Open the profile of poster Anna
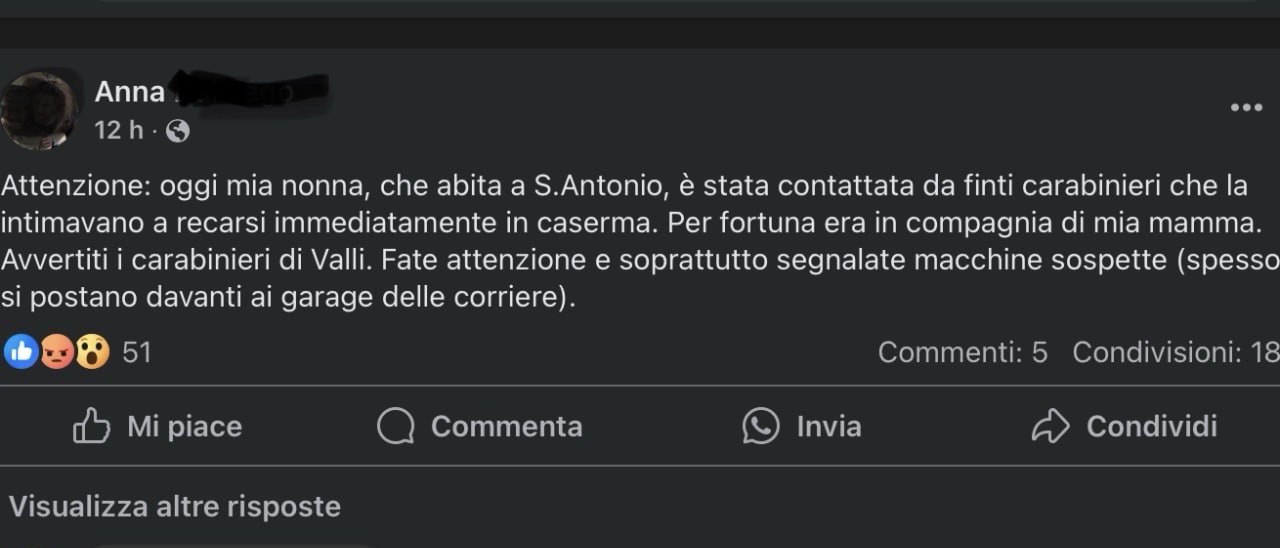 [130, 92]
